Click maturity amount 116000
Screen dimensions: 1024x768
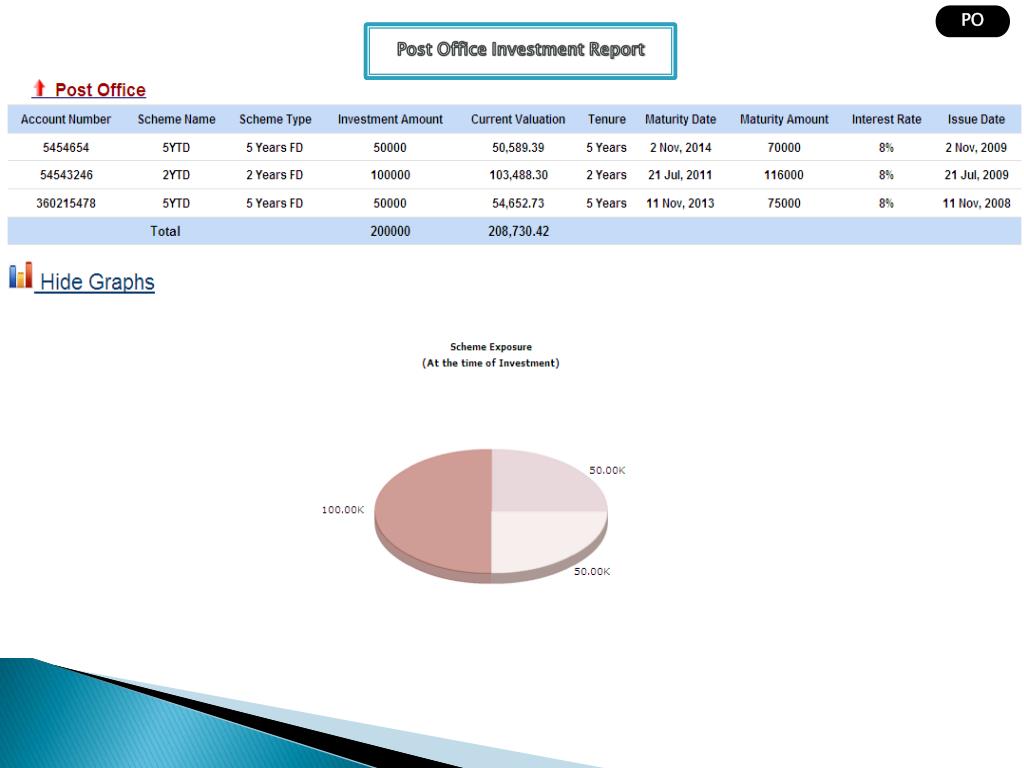(x=784, y=175)
